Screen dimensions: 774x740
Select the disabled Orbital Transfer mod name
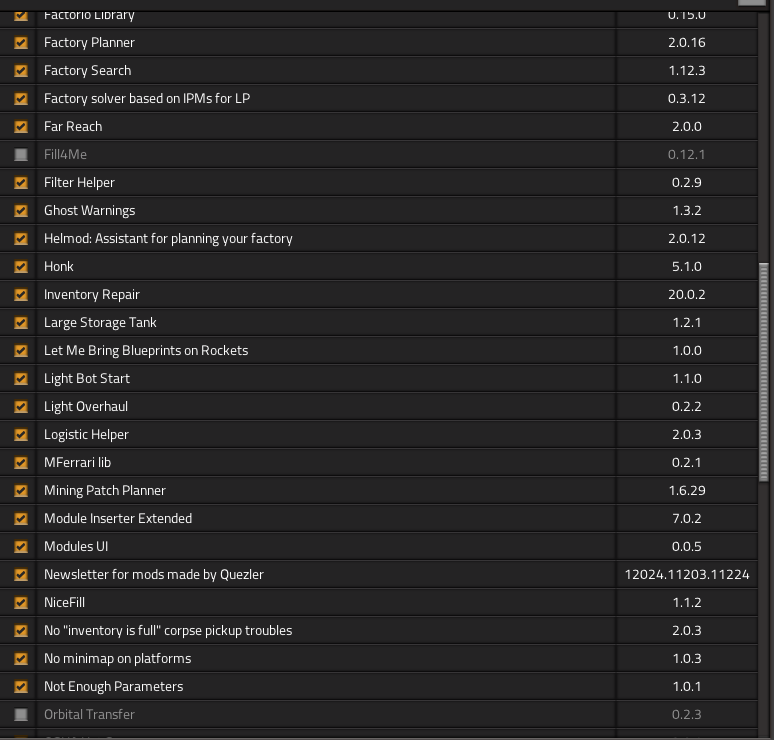click(89, 714)
